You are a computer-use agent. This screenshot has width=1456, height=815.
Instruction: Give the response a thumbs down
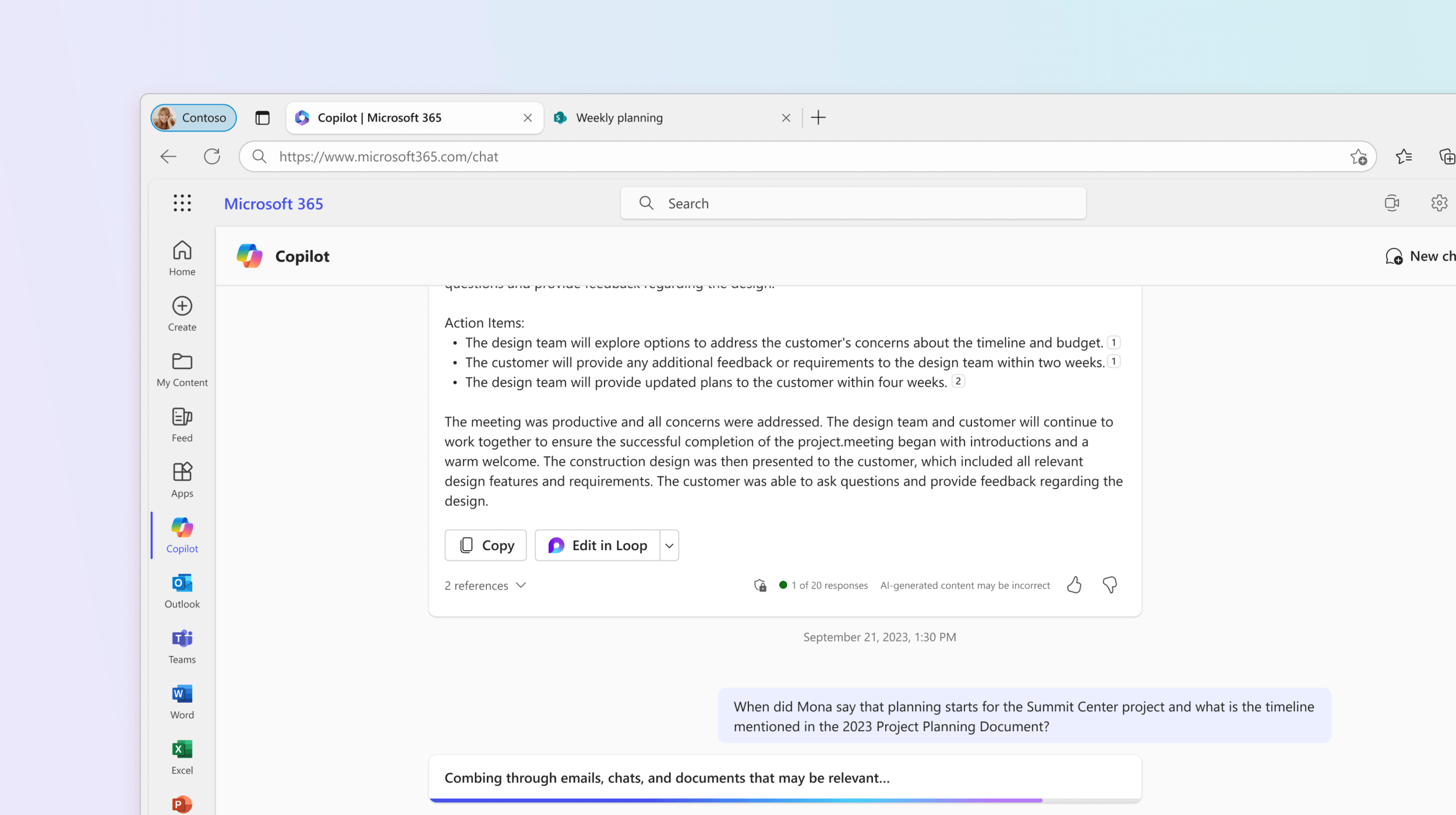(1109, 585)
